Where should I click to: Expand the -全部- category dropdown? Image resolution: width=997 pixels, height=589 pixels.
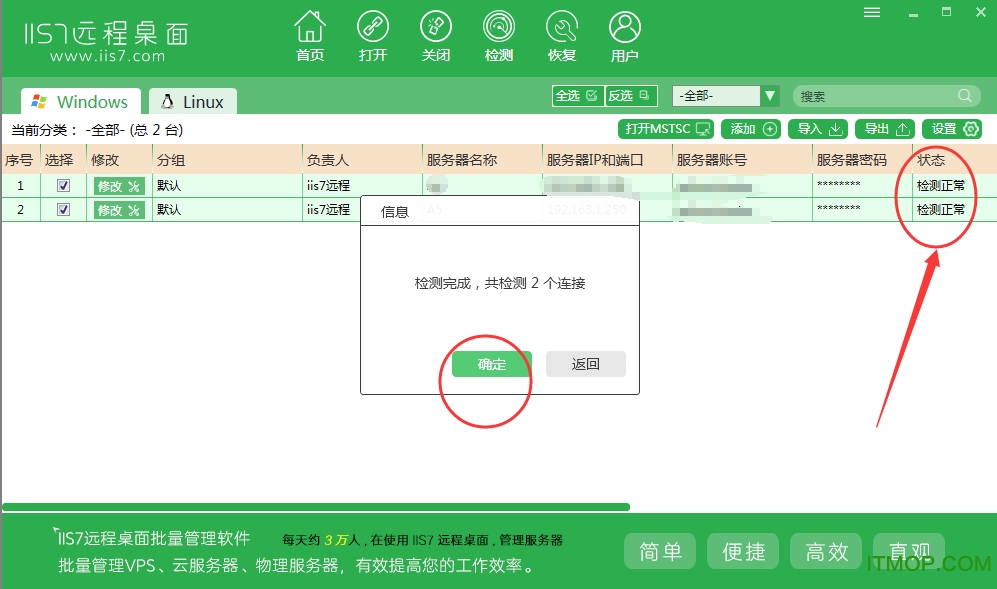click(769, 96)
